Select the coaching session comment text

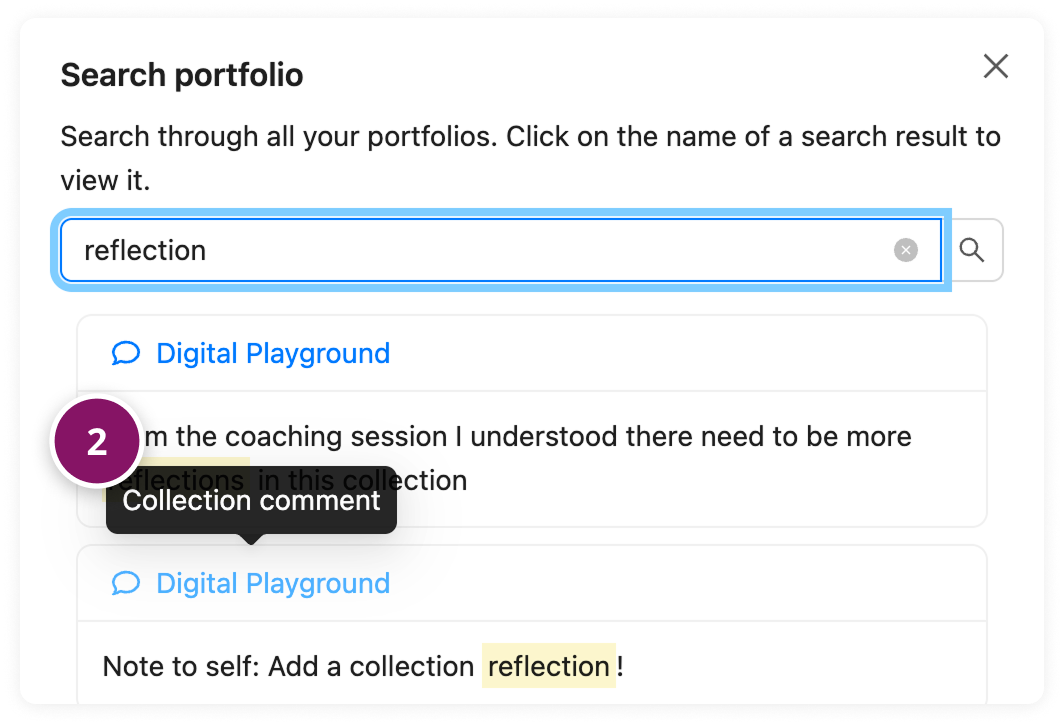coord(507,459)
